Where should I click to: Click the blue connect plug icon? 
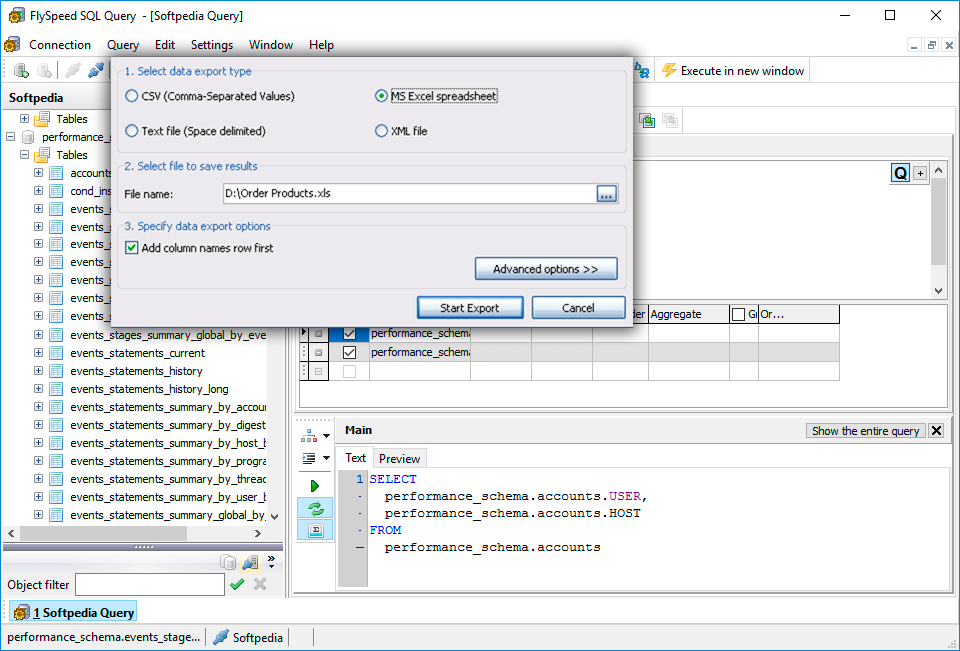pyautogui.click(x=95, y=70)
